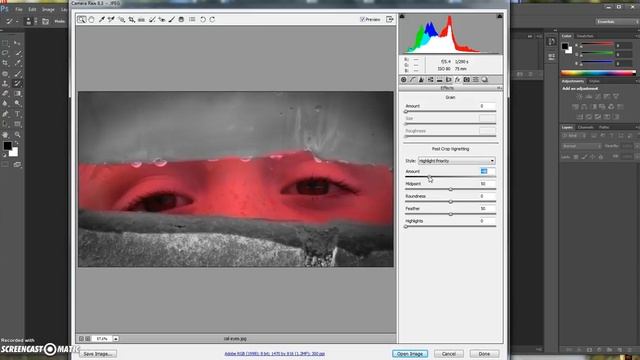Open the Layers blend mode Normal dropdown
The height and width of the screenshot is (360, 640).
tap(581, 146)
